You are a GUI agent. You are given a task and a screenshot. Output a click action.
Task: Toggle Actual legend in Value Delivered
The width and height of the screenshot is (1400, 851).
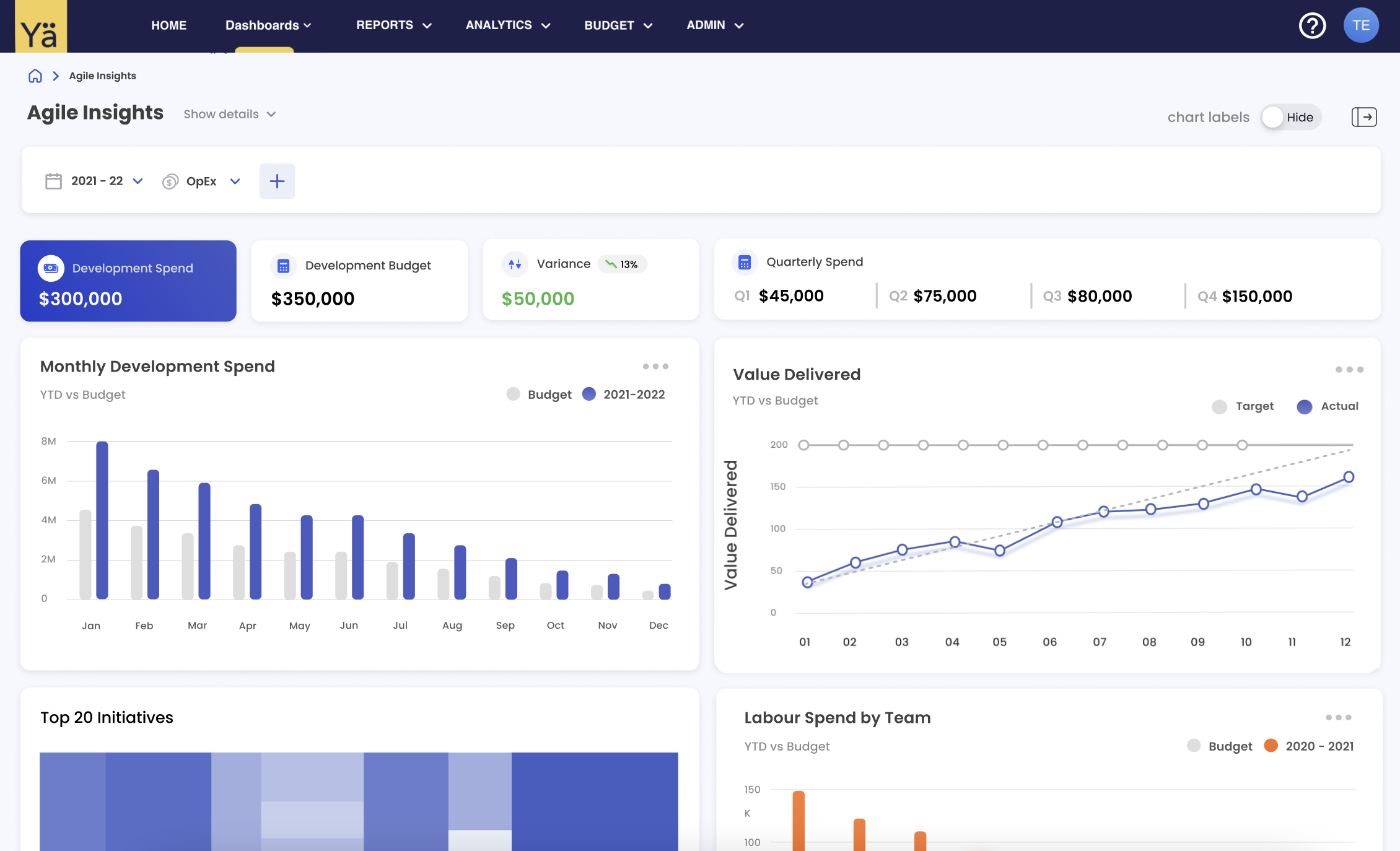click(x=1328, y=406)
